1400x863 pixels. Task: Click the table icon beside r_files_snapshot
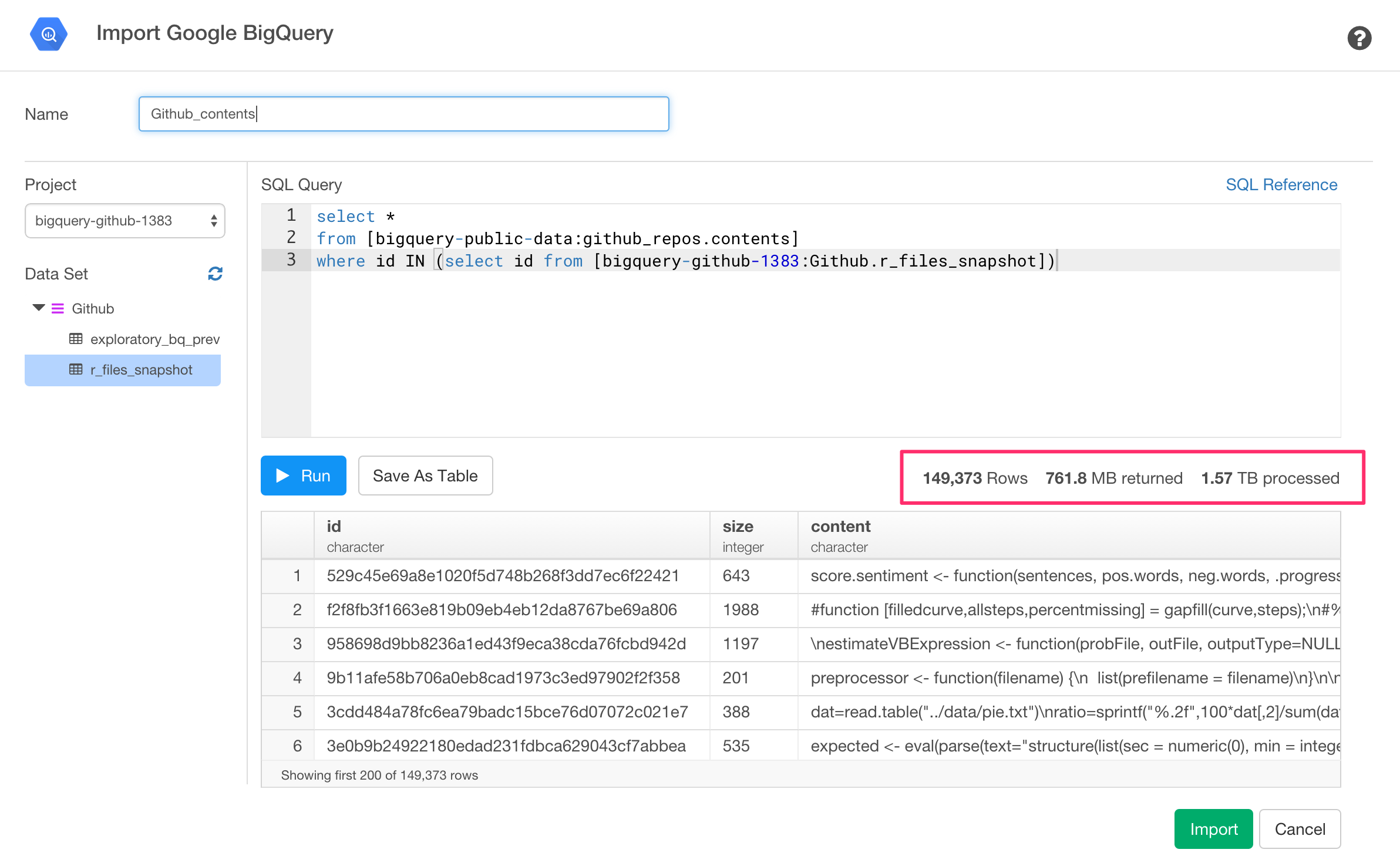pyautogui.click(x=76, y=370)
